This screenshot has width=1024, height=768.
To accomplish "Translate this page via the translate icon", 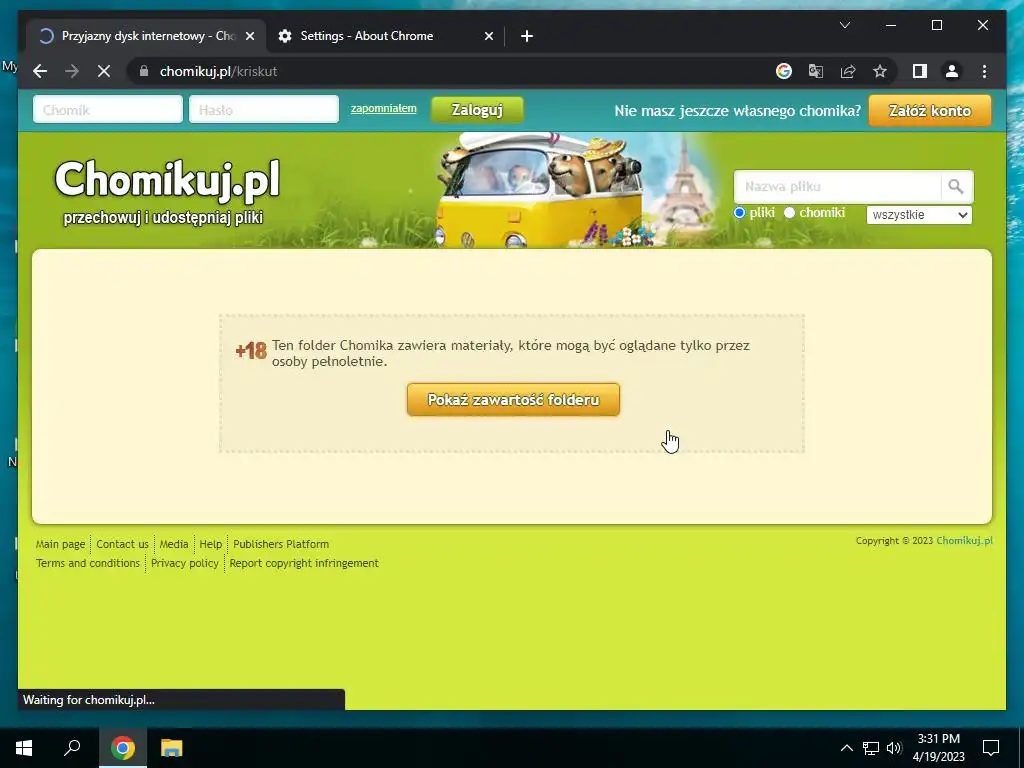I will 816,71.
